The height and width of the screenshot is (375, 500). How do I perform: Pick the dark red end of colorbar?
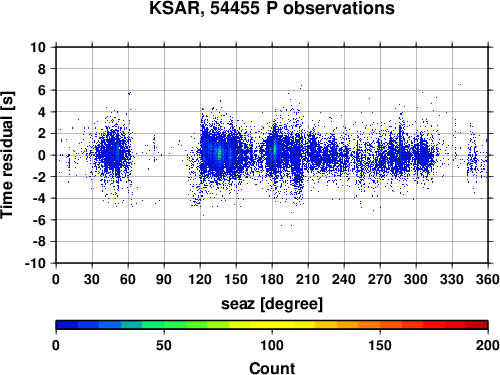tap(477, 325)
